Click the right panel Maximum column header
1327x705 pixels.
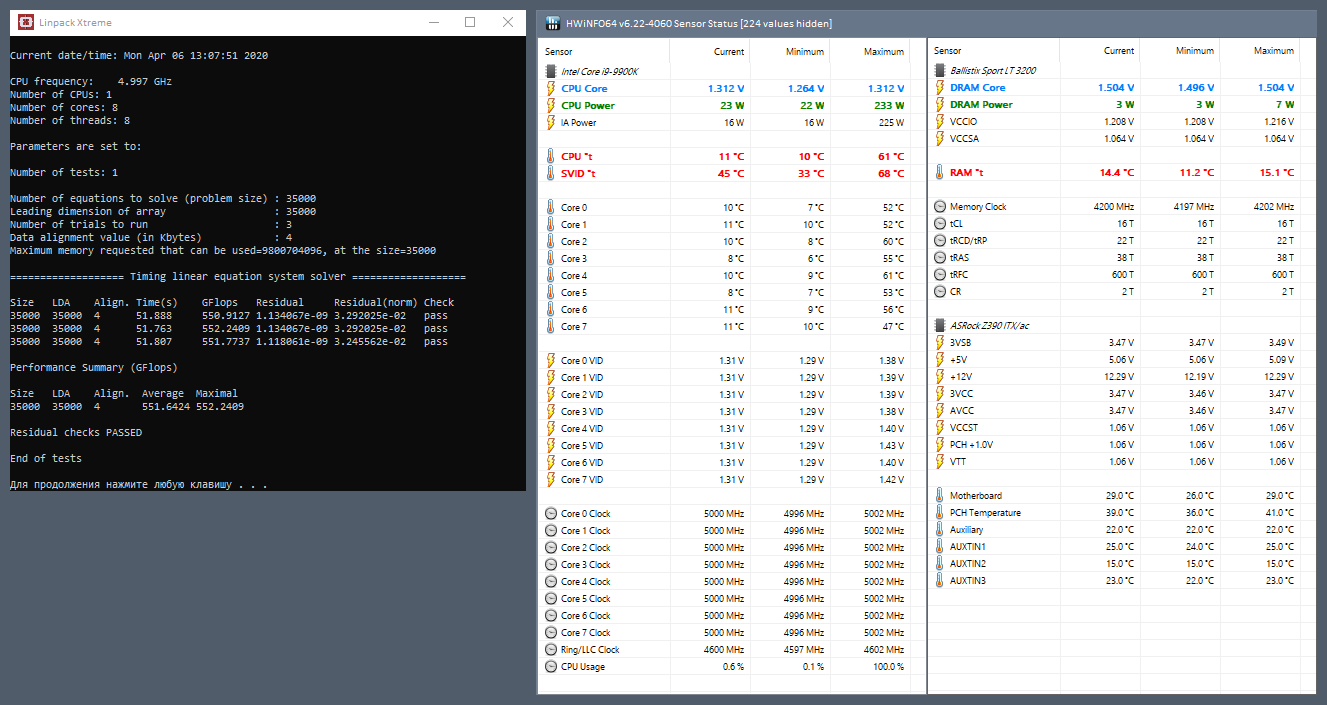pyautogui.click(x=1273, y=50)
